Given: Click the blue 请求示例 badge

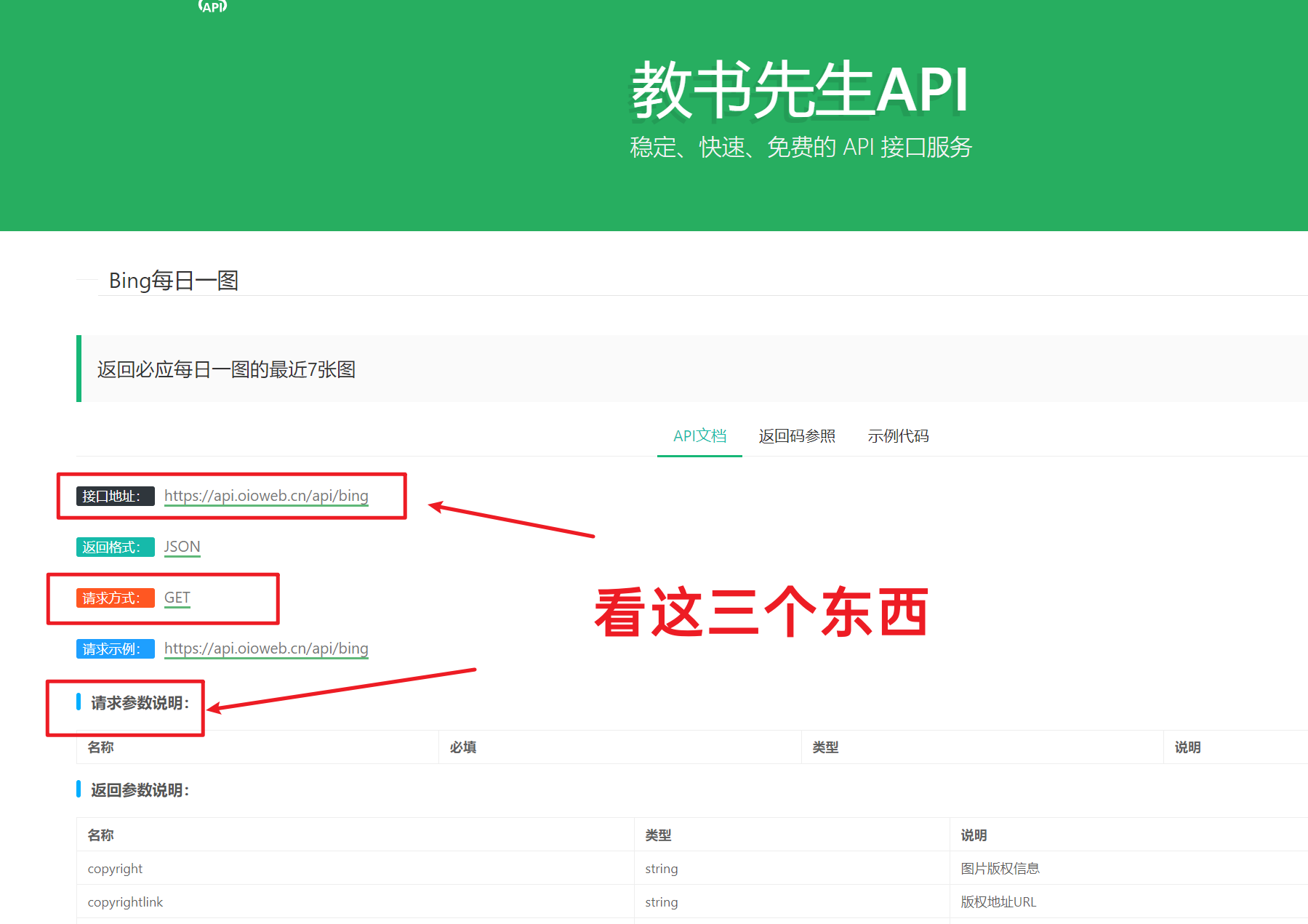Looking at the screenshot, I should point(115,648).
